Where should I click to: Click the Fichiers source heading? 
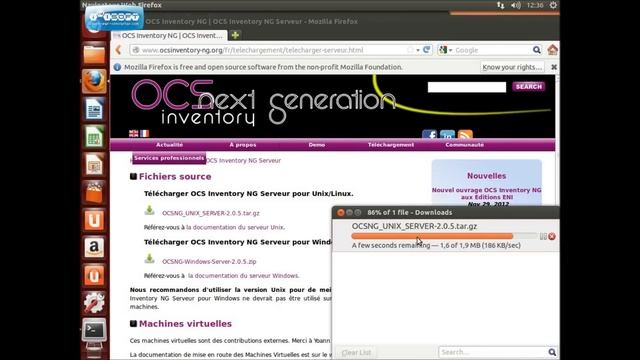click(175, 176)
